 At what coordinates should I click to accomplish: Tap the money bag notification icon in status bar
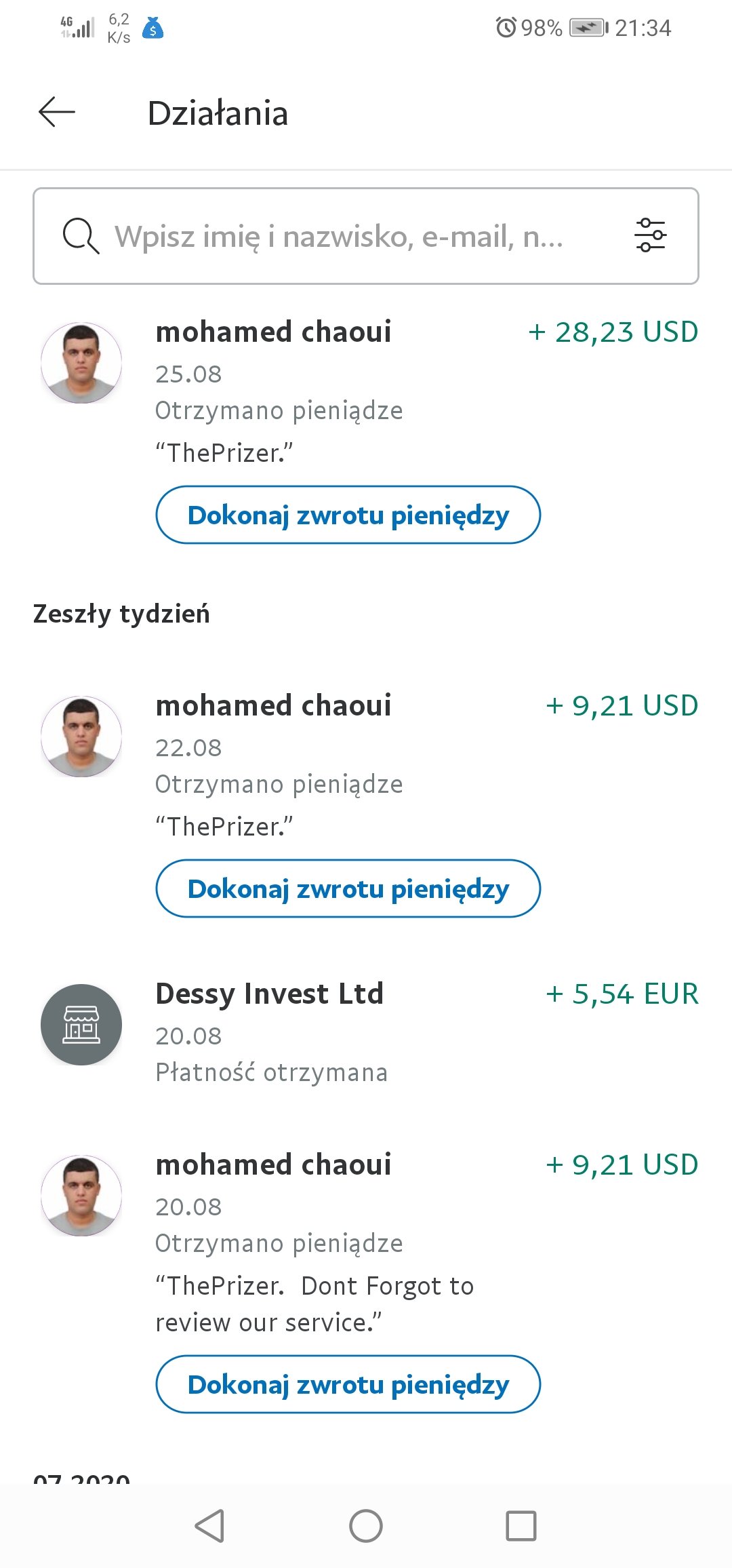[153, 28]
